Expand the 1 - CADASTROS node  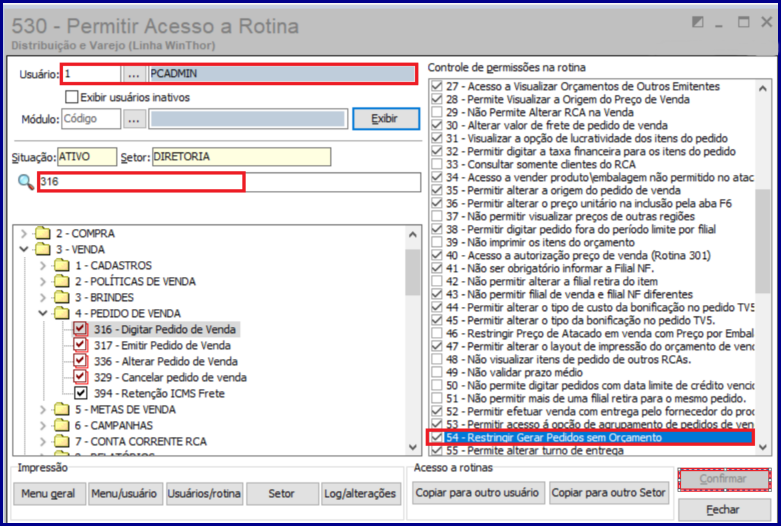(x=43, y=265)
